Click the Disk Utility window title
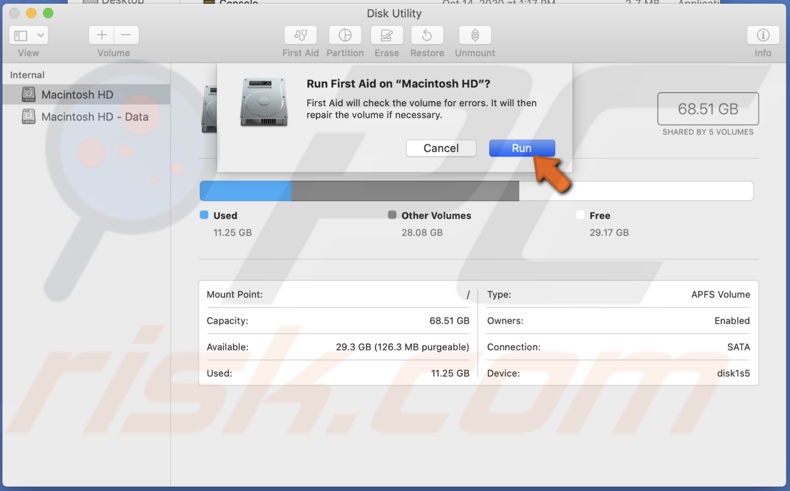Image resolution: width=790 pixels, height=491 pixels. 394,14
